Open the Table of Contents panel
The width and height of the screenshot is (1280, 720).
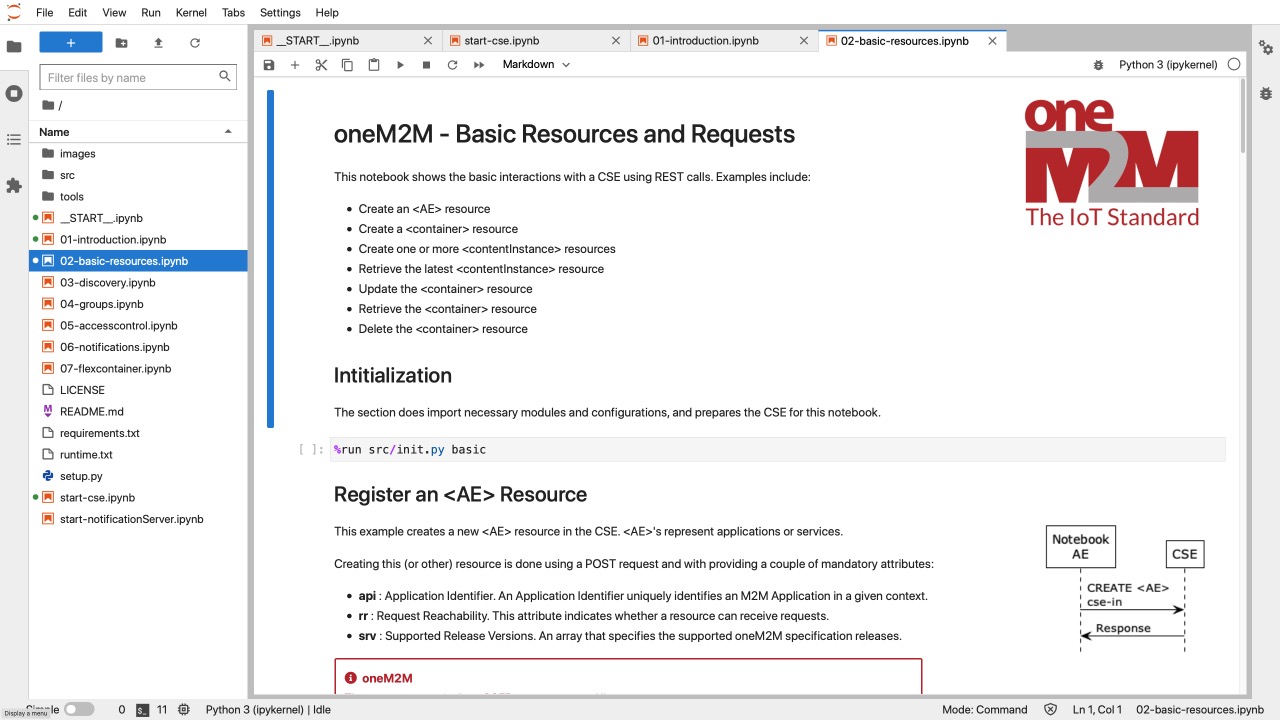pos(14,140)
